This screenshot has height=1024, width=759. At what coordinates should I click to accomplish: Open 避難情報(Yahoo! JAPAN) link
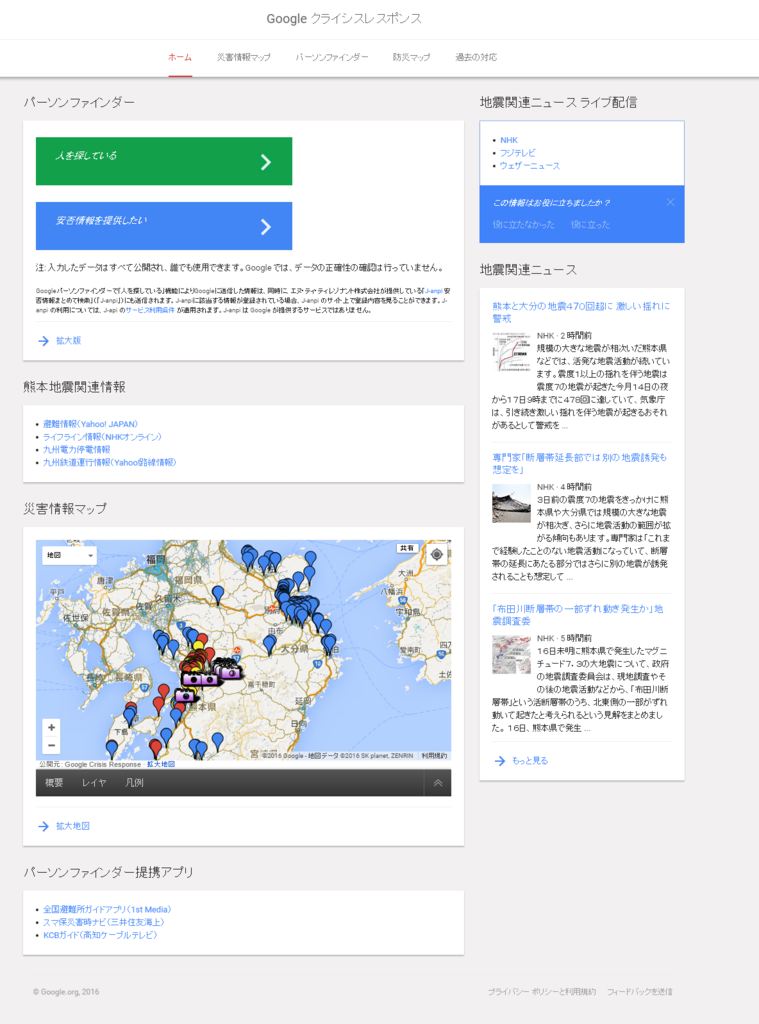click(90, 424)
